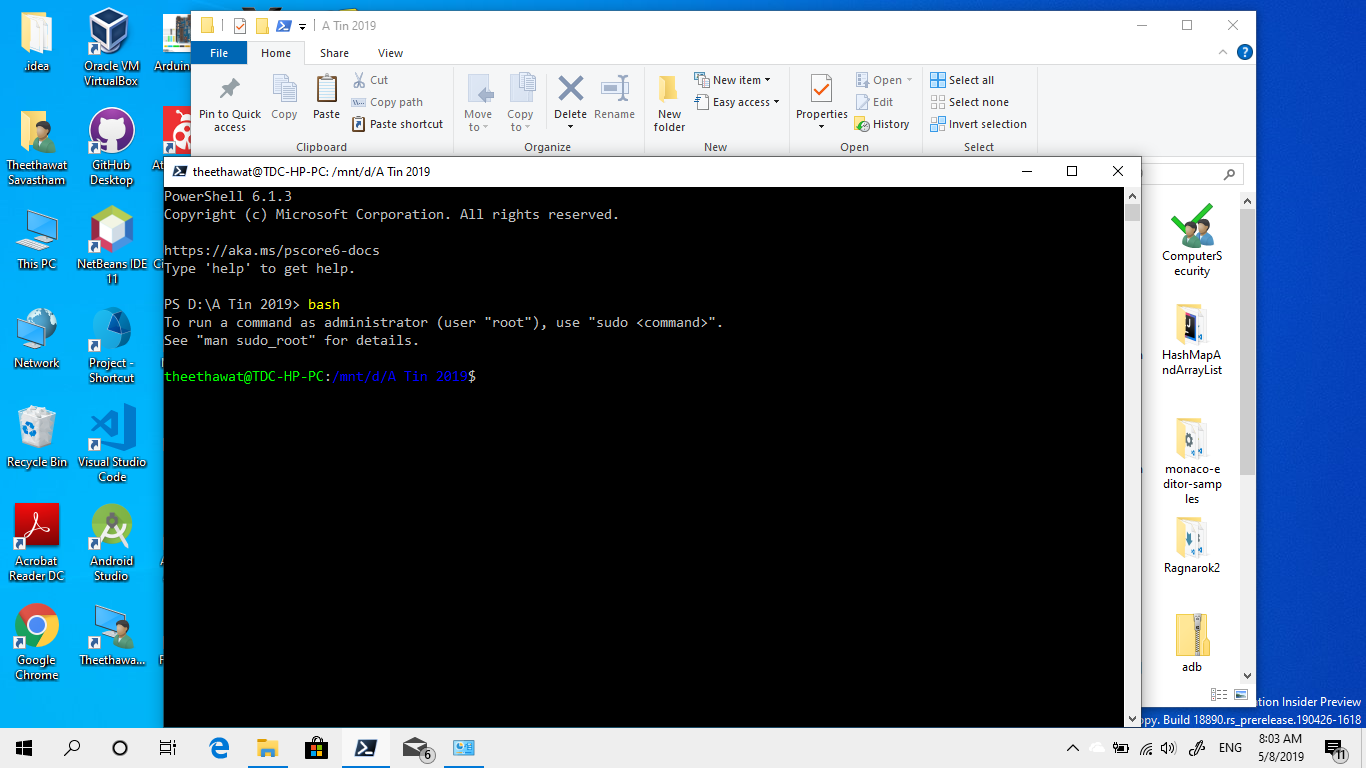The height and width of the screenshot is (768, 1366).
Task: Click the PowerShell window vertical scrollbar
Action: pyautogui.click(x=1132, y=456)
